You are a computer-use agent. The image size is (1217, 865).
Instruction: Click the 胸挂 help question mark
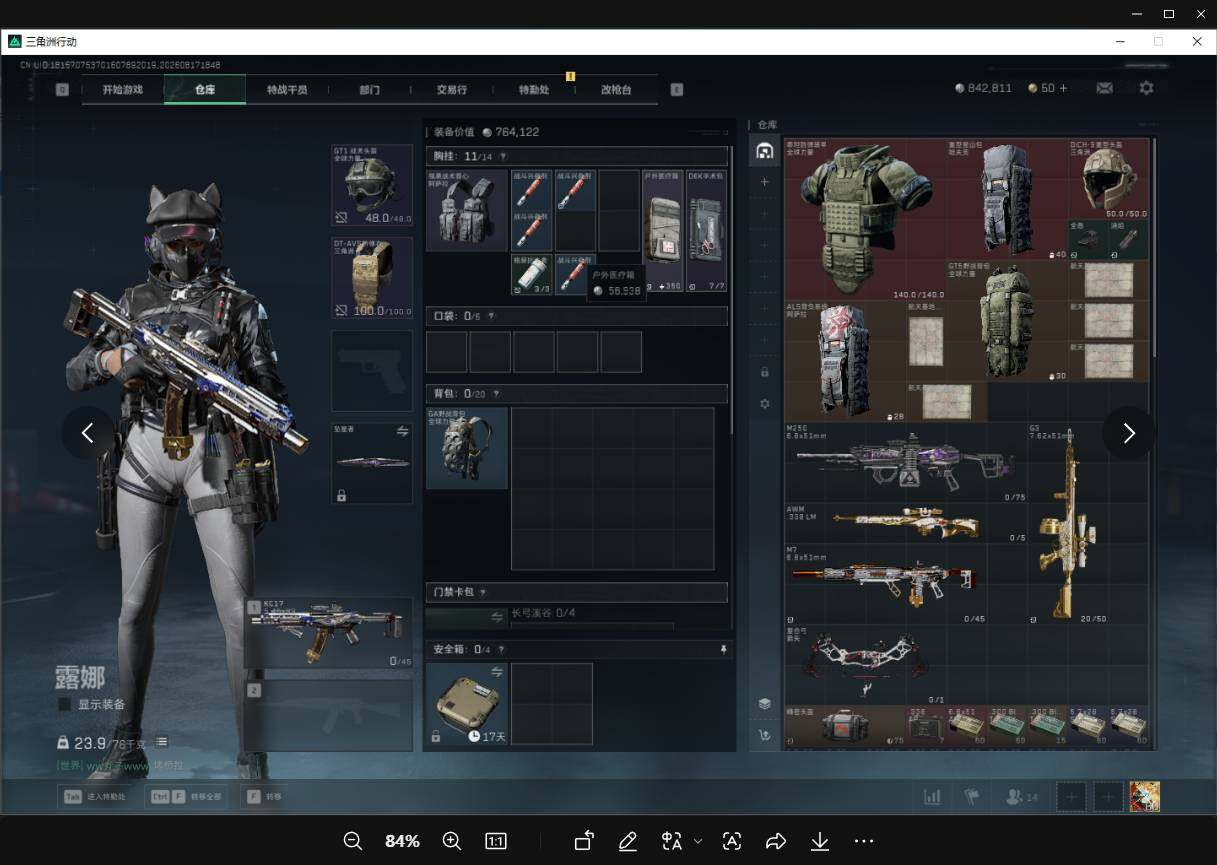tap(503, 156)
